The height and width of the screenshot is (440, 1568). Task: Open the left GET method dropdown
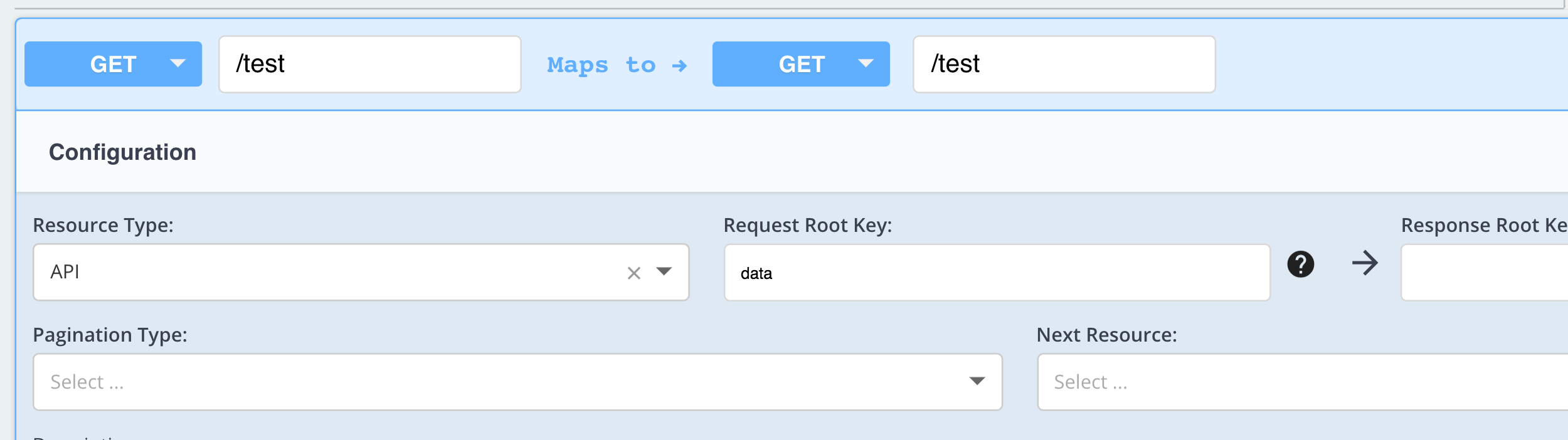(x=113, y=64)
